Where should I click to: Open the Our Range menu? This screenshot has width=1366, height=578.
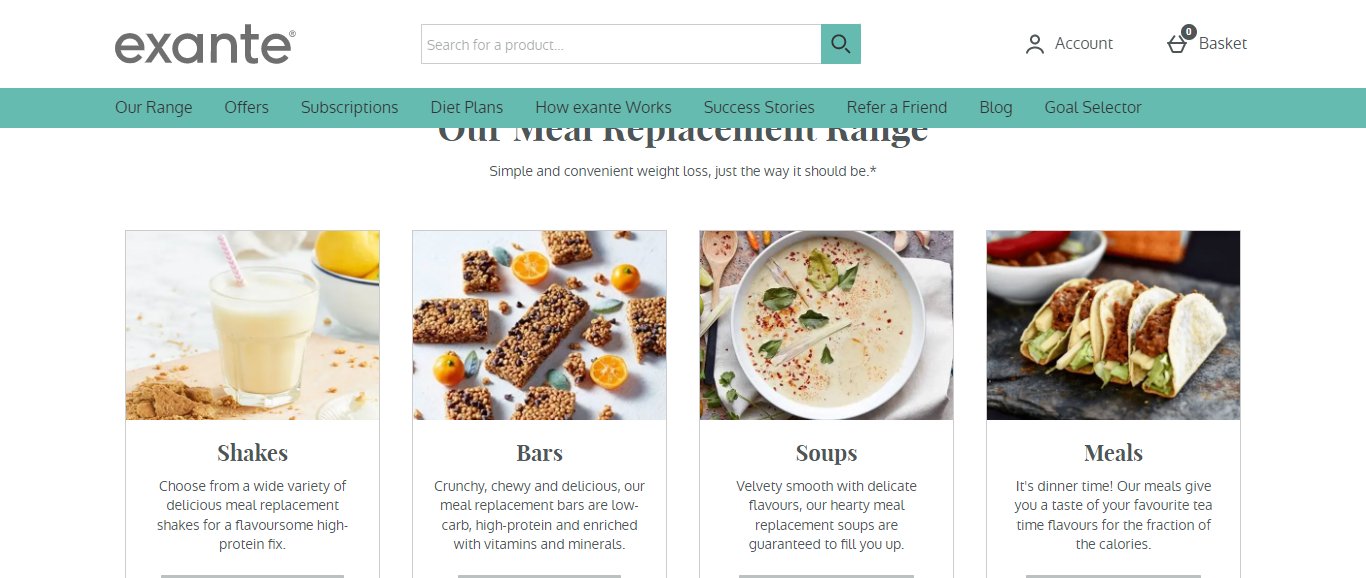coord(154,107)
